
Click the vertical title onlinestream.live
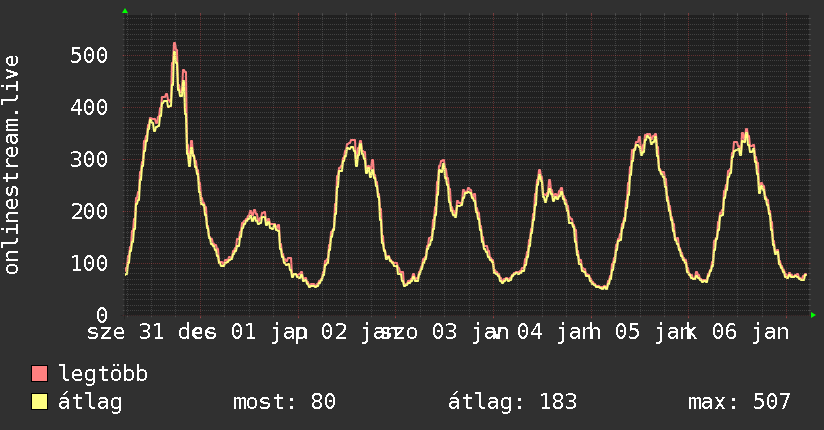11,165
